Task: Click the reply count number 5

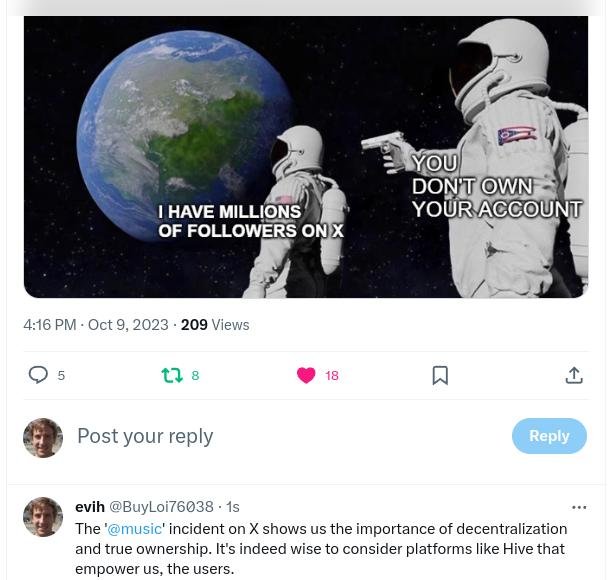Action: (x=61, y=375)
